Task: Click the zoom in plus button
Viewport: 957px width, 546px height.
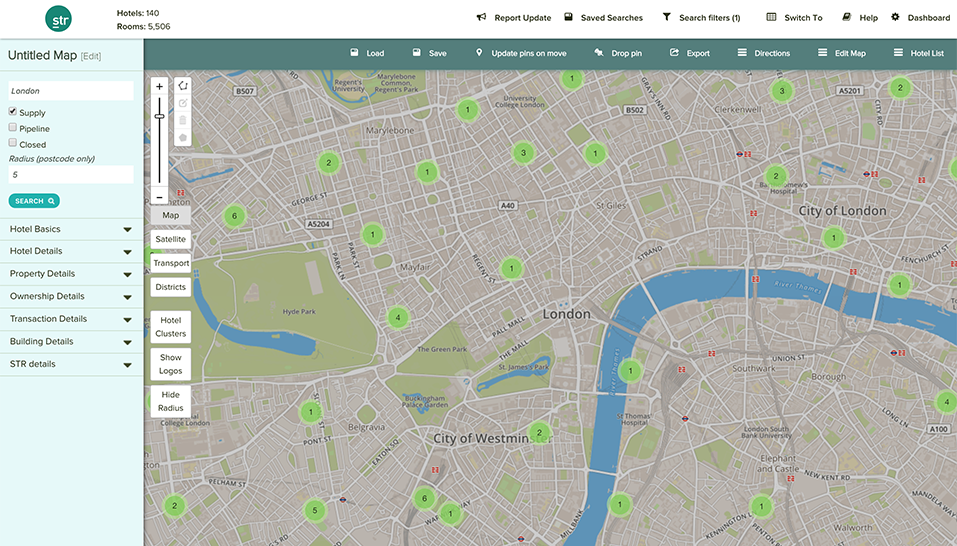Action: 159,87
